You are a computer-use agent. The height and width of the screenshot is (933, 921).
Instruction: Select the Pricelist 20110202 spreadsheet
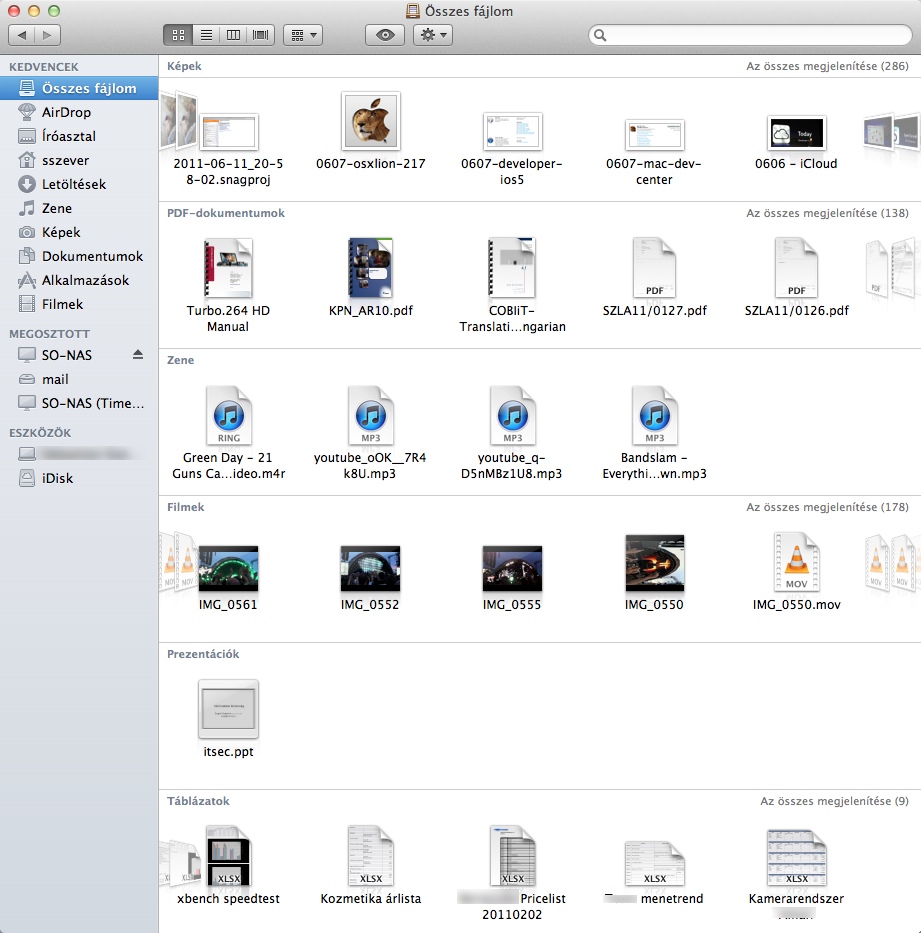click(512, 856)
